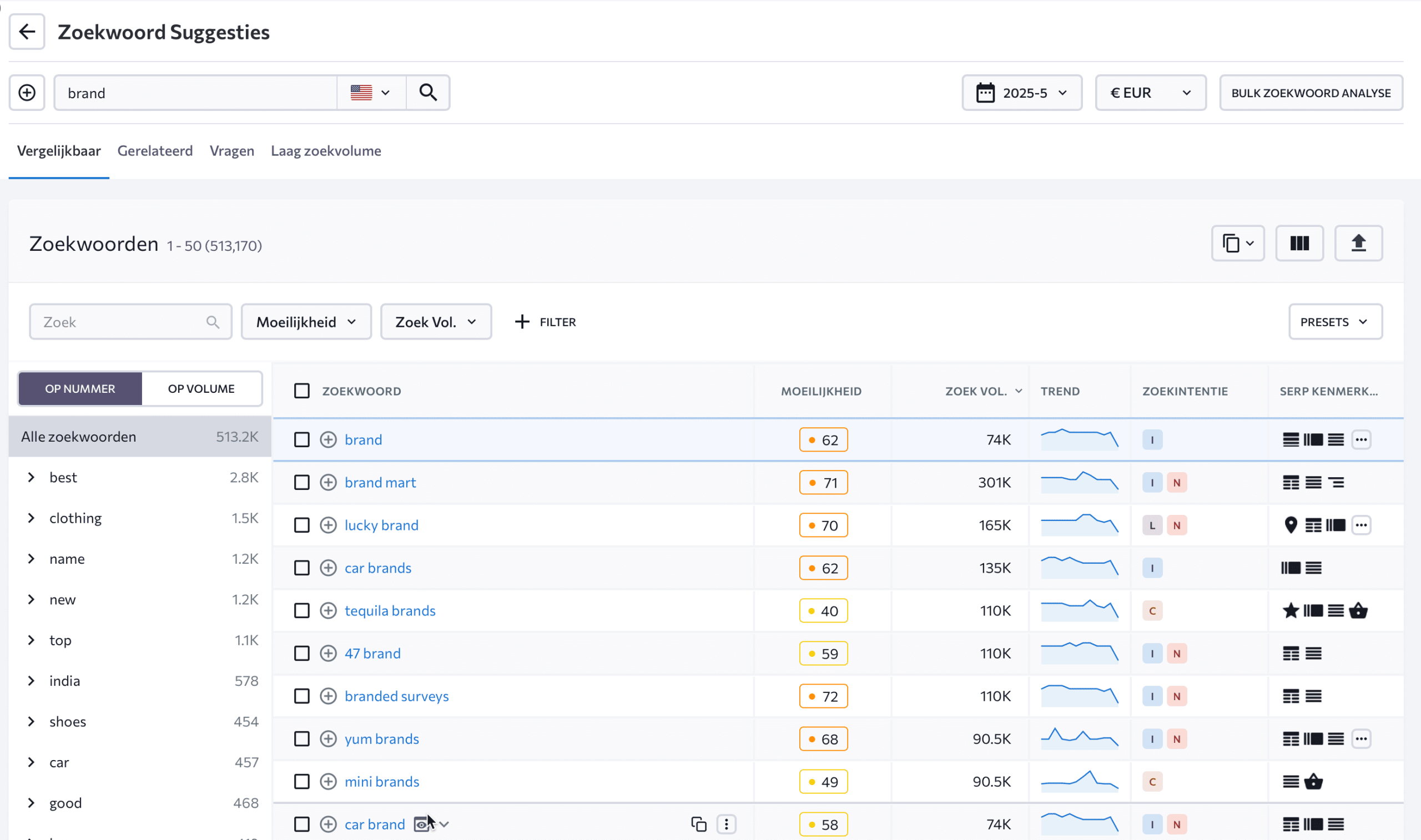Open the 2025-5 date dropdown
Image resolution: width=1421 pixels, height=840 pixels.
point(1022,92)
